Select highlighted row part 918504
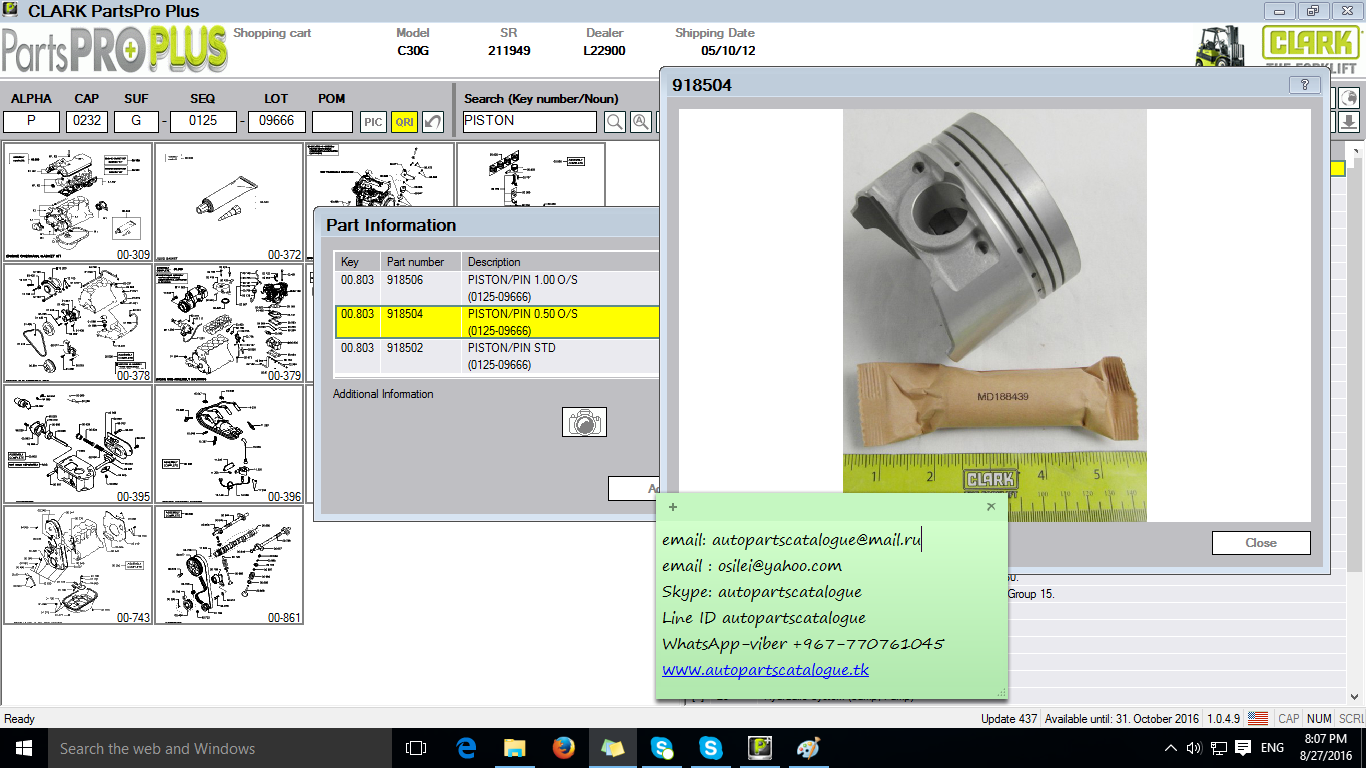The height and width of the screenshot is (768, 1366). [x=496, y=322]
